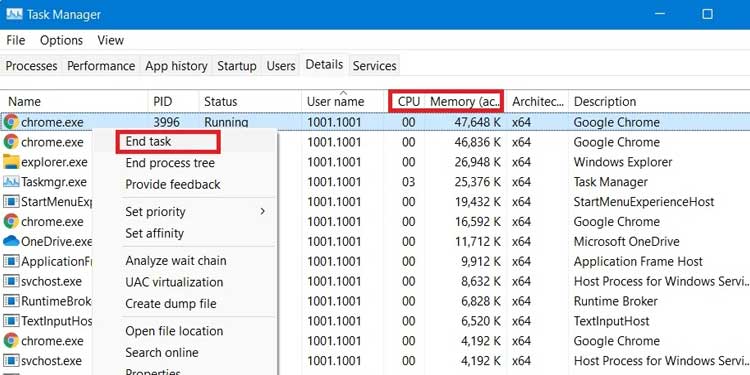
Task: Click the PID value 3996
Action: tap(166, 122)
